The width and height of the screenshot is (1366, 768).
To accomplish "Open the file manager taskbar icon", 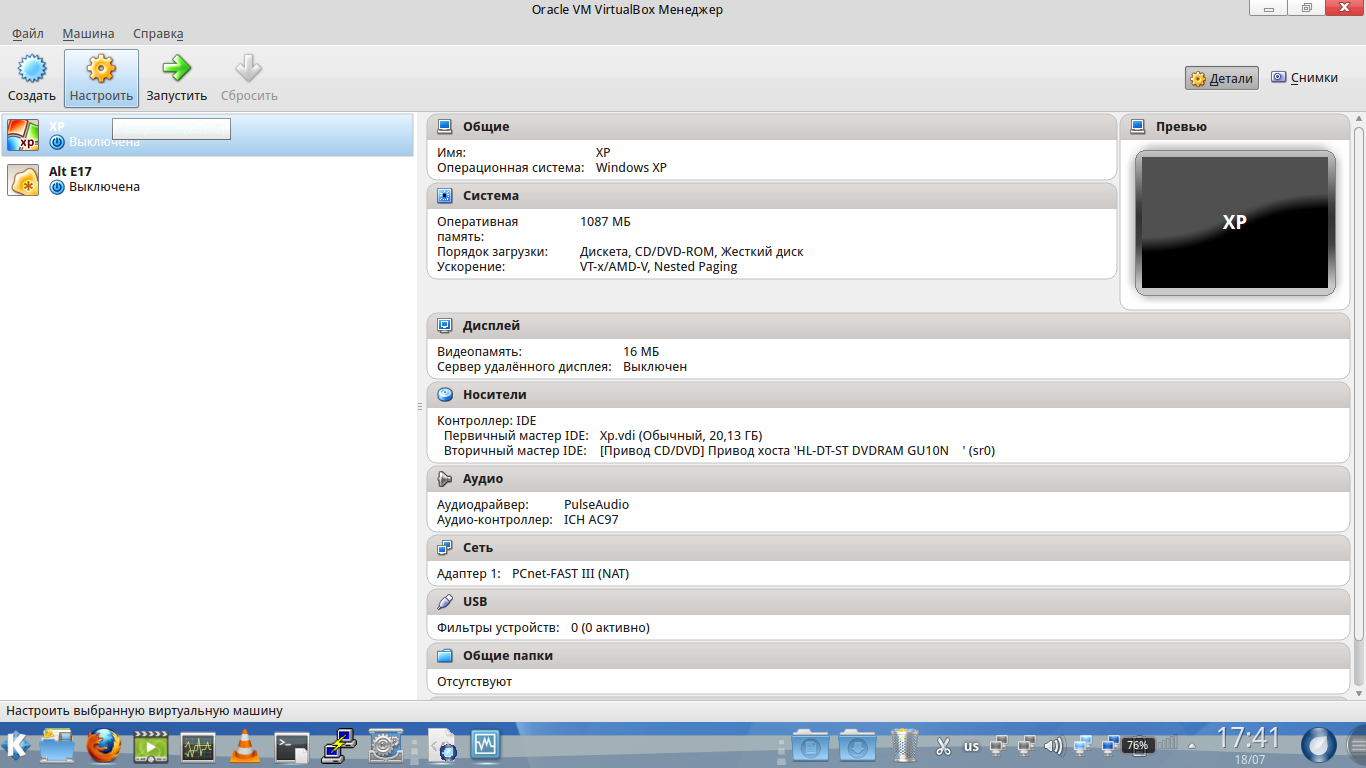I will click(57, 746).
